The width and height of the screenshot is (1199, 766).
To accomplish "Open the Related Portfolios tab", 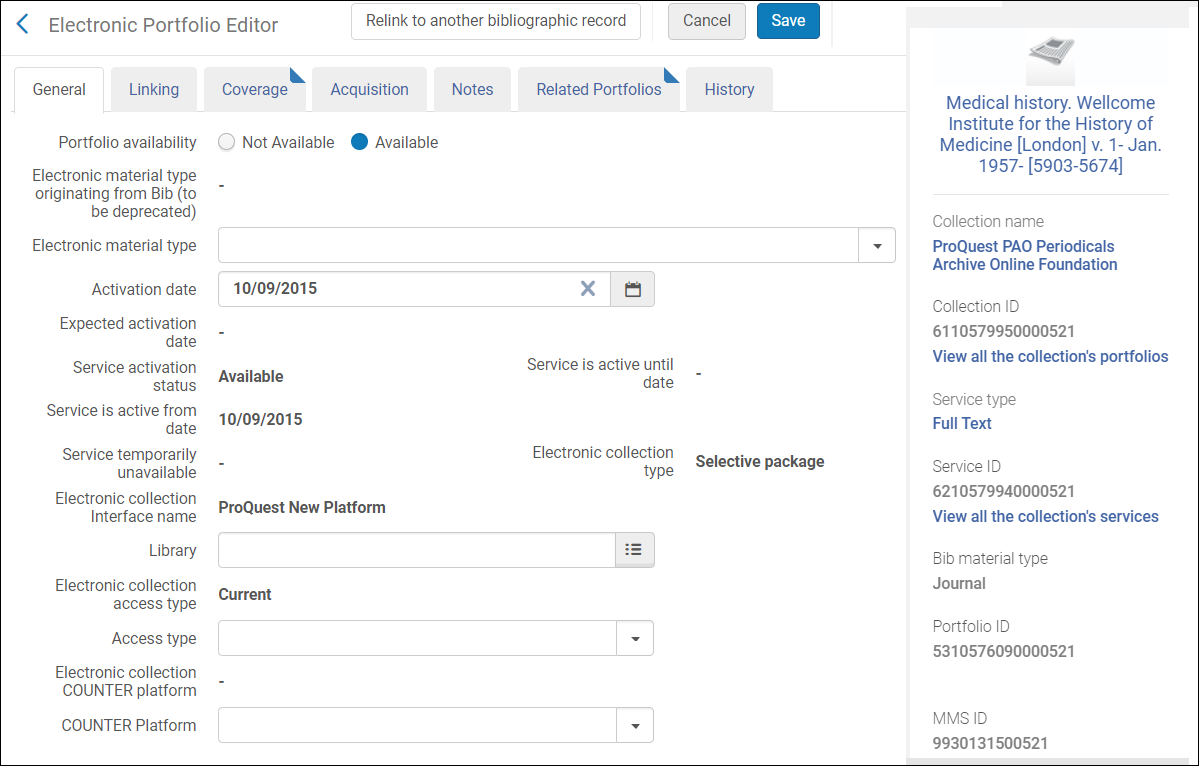I will coord(599,89).
